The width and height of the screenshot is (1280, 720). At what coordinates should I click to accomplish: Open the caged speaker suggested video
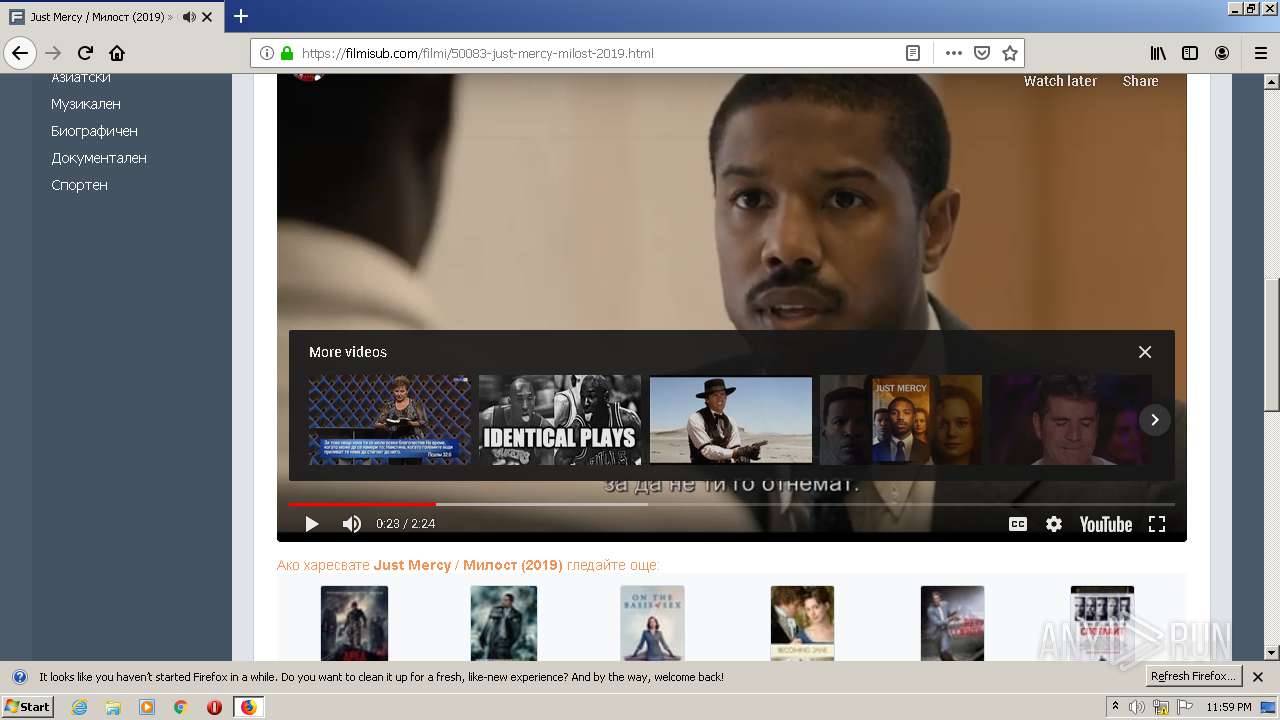pos(390,420)
